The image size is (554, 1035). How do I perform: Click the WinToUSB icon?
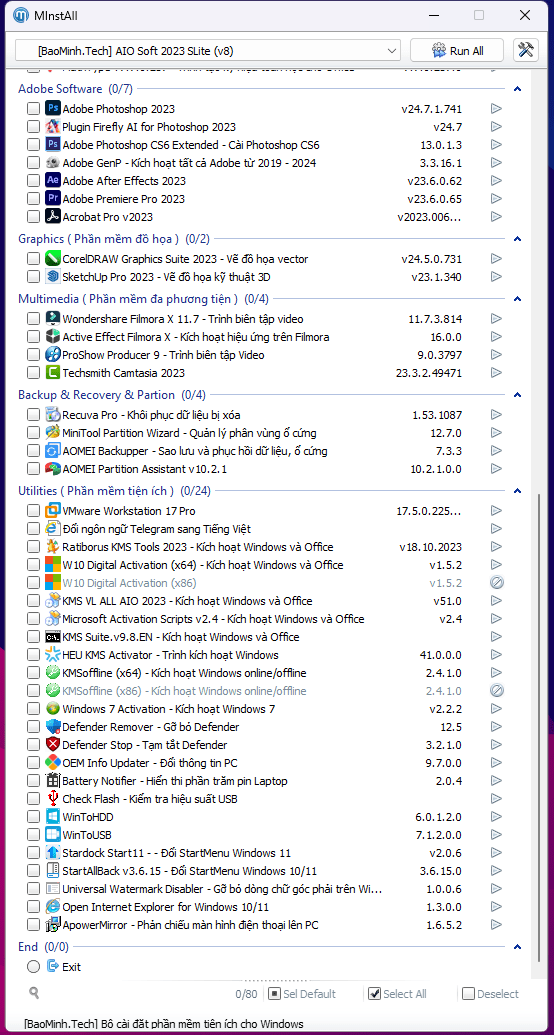pyautogui.click(x=53, y=834)
